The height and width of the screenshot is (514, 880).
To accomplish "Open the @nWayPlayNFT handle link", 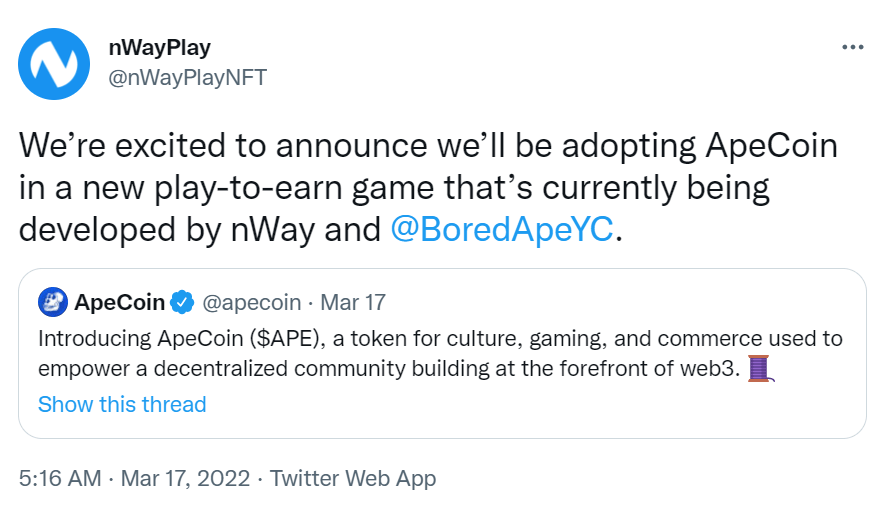I will pos(185,76).
